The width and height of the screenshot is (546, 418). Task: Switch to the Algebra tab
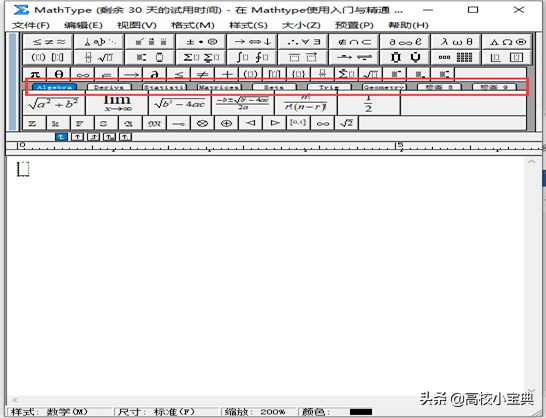54,87
